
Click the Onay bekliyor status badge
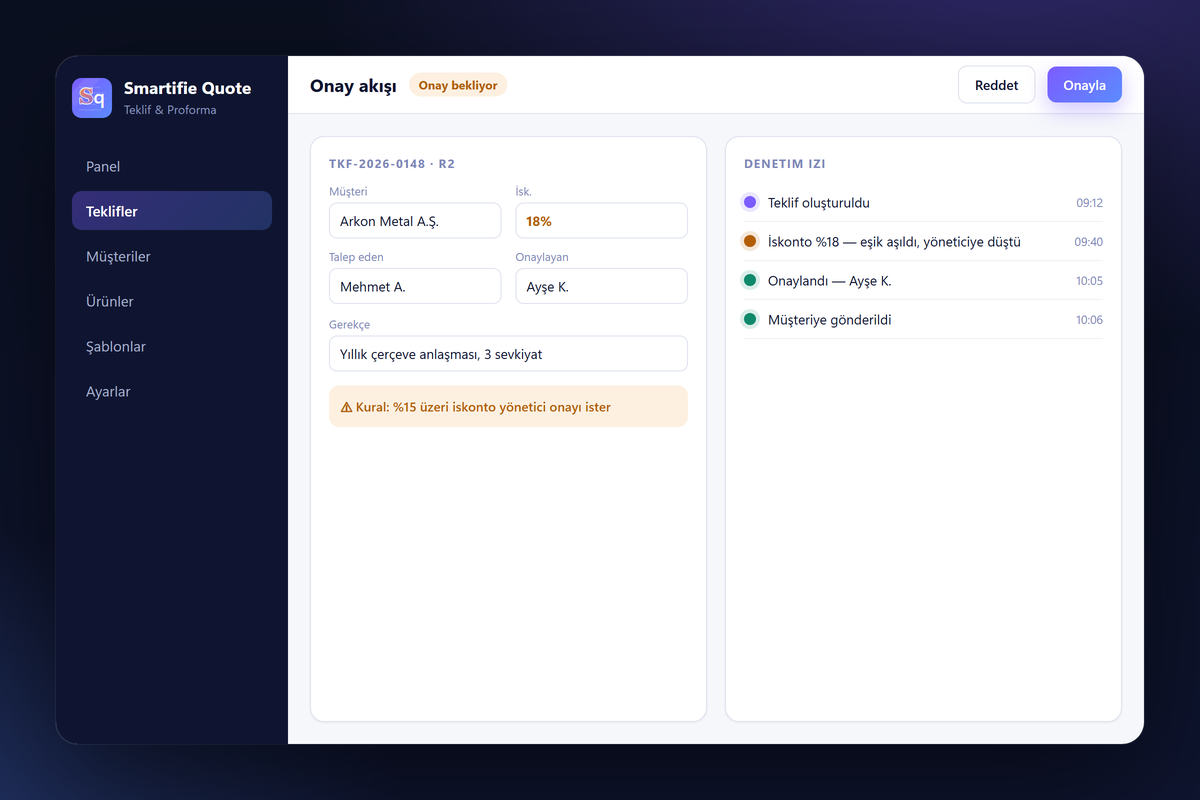(458, 85)
